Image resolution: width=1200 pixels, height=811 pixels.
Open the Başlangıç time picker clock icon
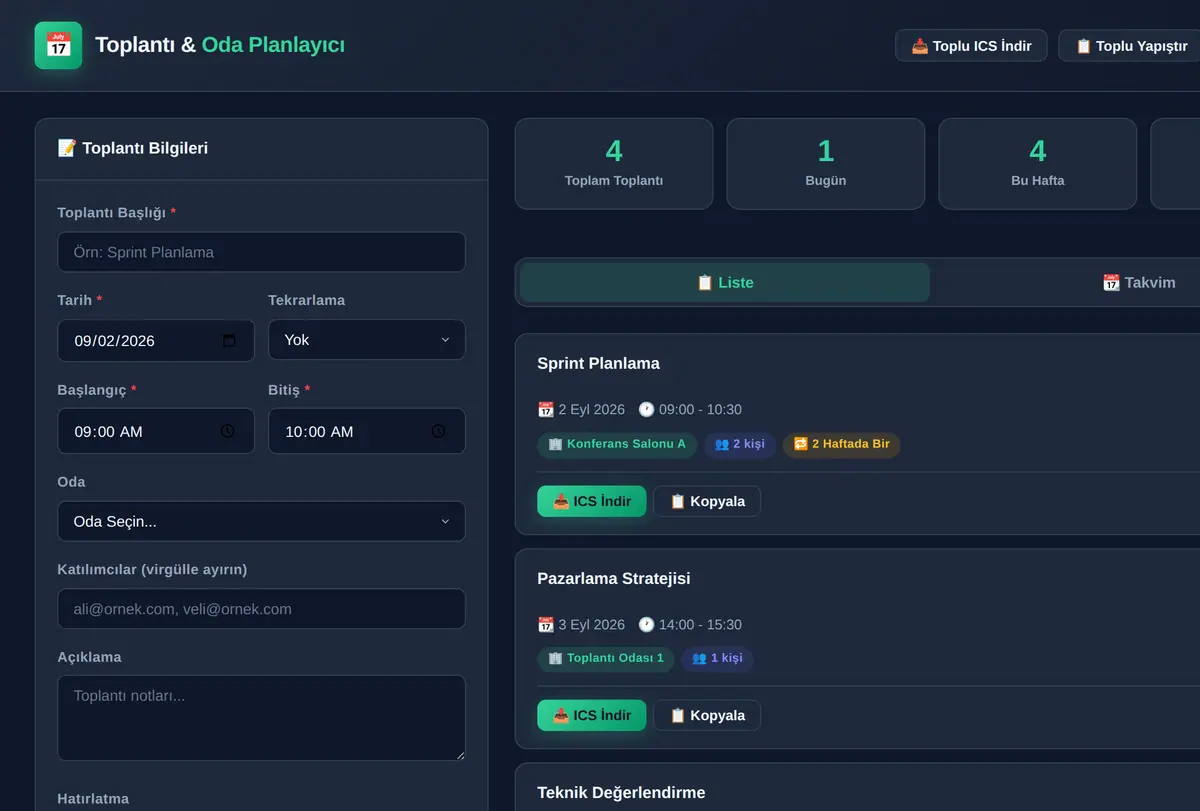(x=228, y=431)
